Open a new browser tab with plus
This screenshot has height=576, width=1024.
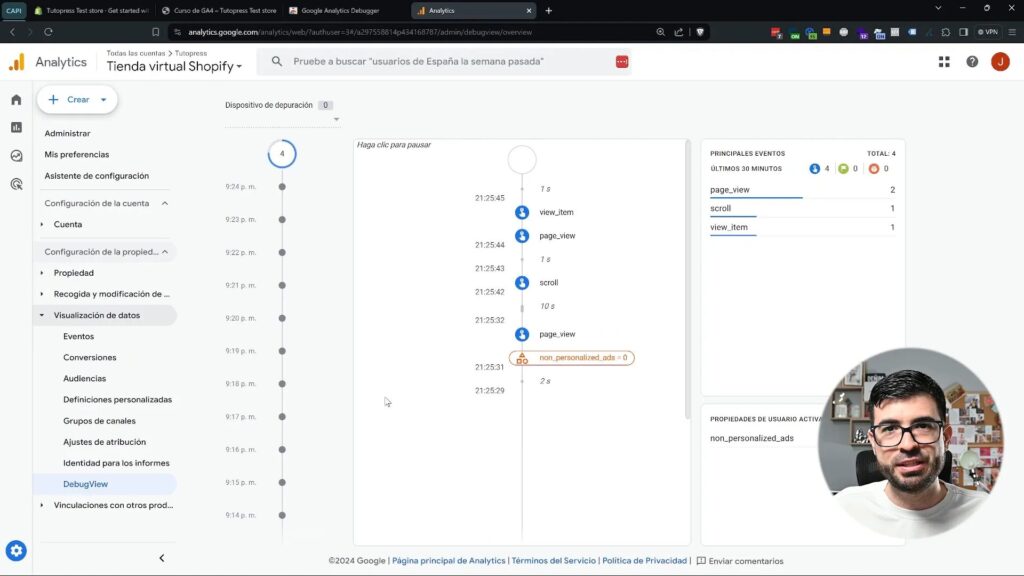tap(549, 10)
